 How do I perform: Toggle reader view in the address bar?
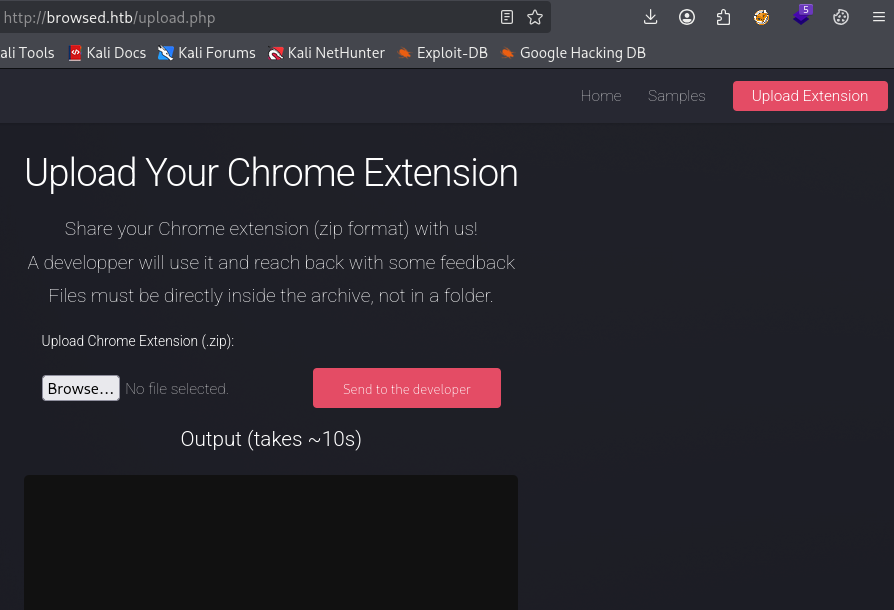[x=506, y=17]
